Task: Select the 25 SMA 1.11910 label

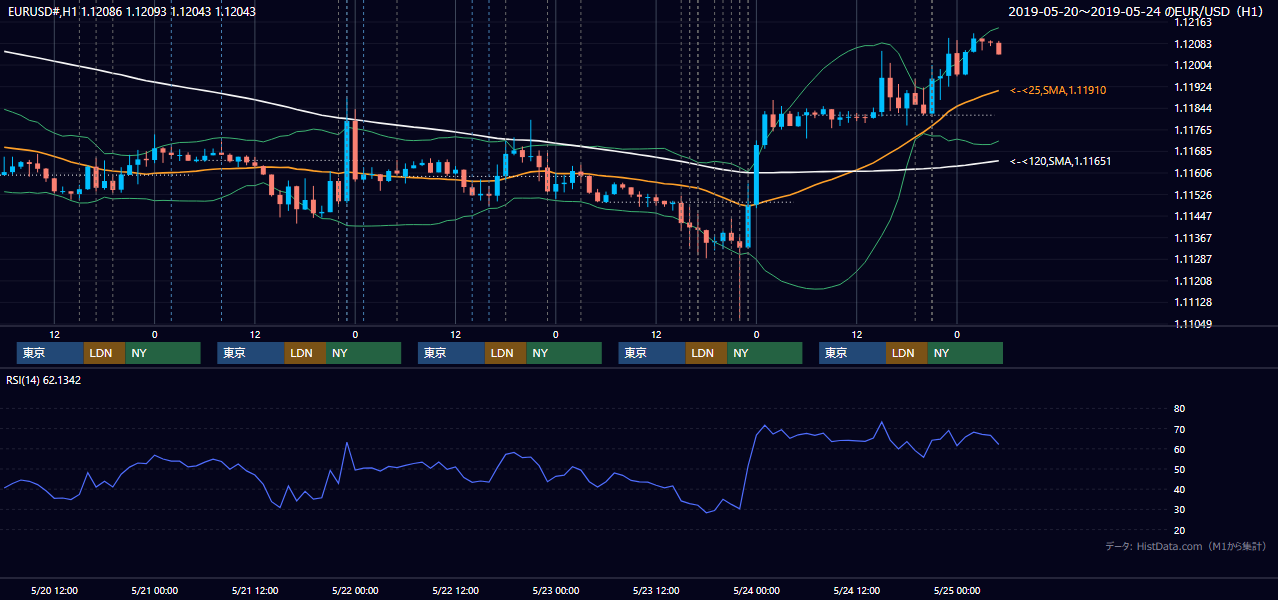Action: tap(1058, 90)
